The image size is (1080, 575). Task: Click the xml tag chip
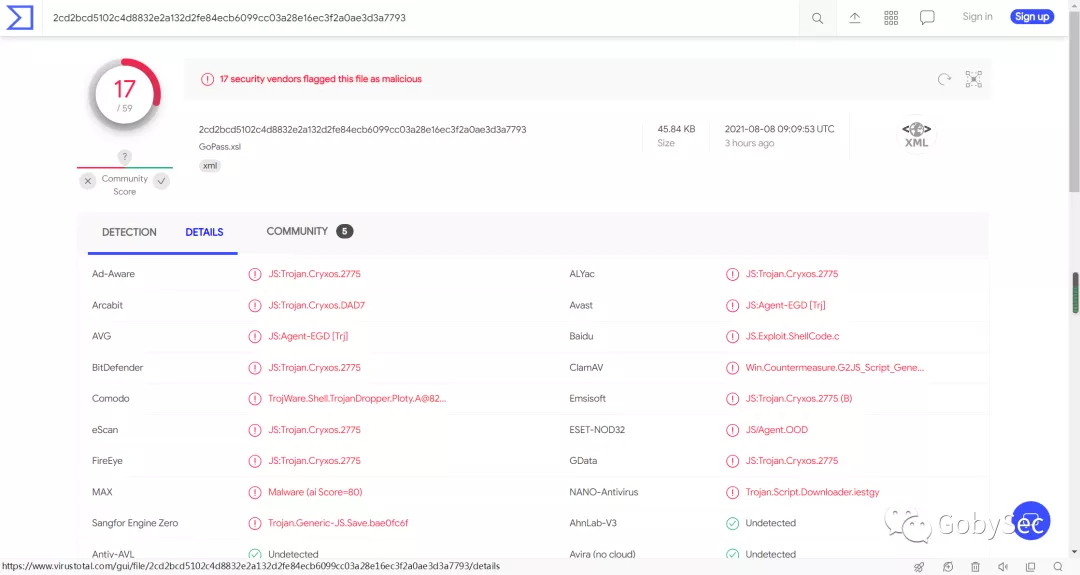point(210,165)
